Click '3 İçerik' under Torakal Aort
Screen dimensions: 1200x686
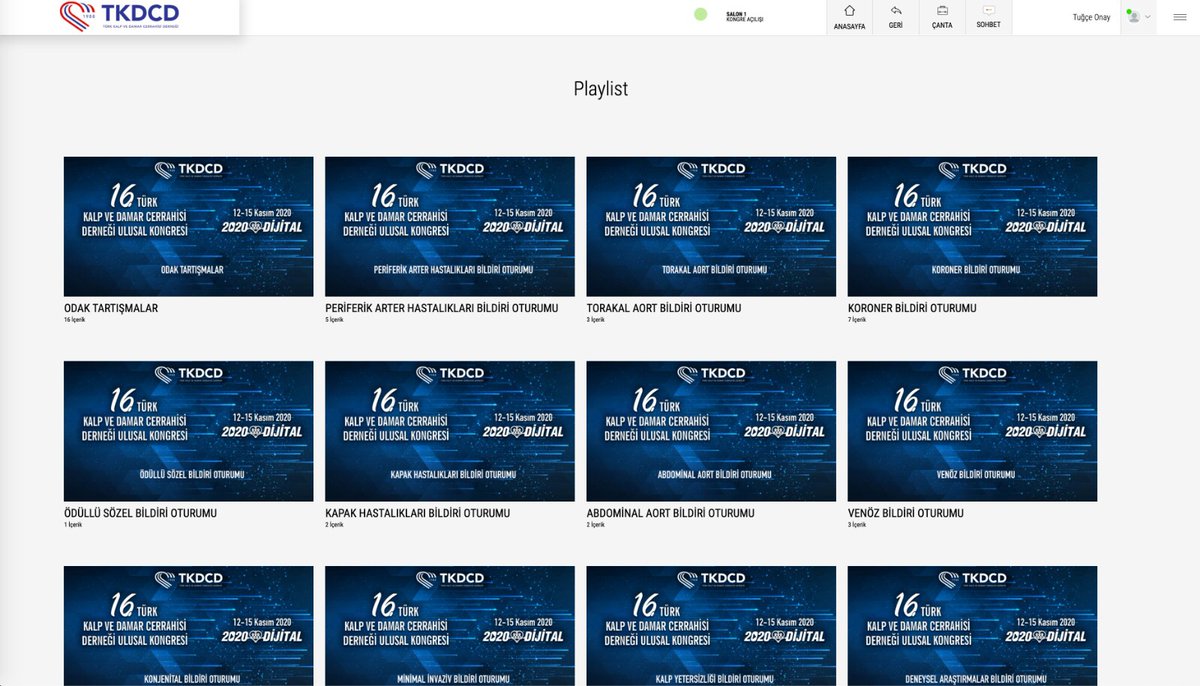[596, 320]
